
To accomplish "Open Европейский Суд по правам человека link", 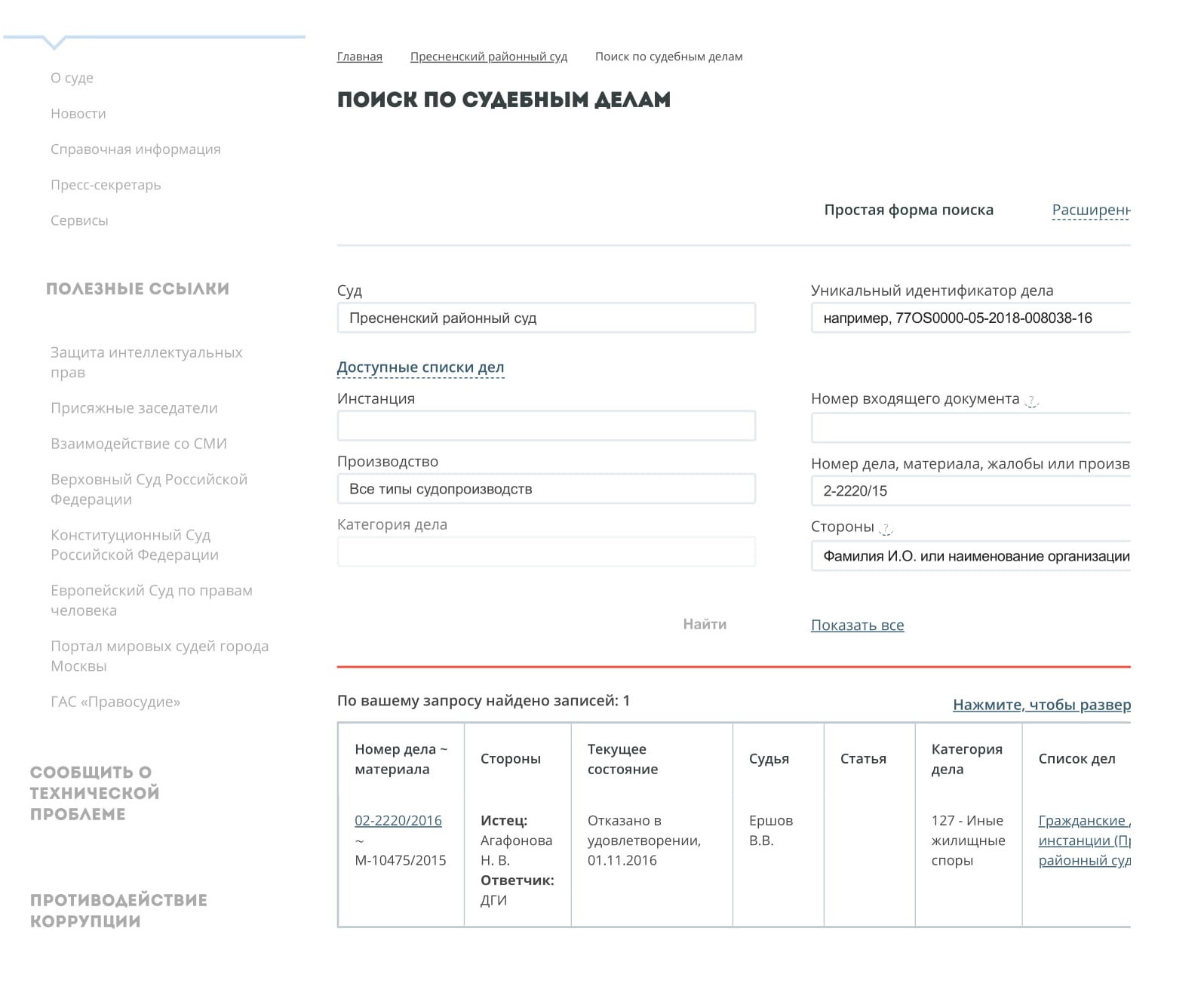I will tap(152, 600).
